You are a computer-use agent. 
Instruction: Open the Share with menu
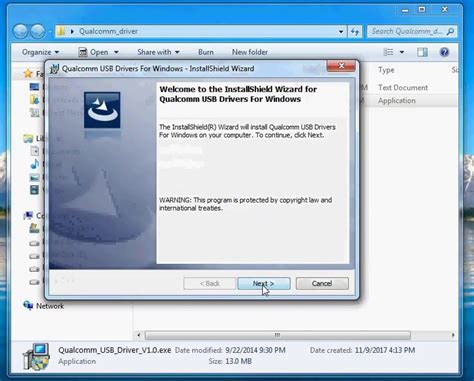pyautogui.click(x=158, y=52)
